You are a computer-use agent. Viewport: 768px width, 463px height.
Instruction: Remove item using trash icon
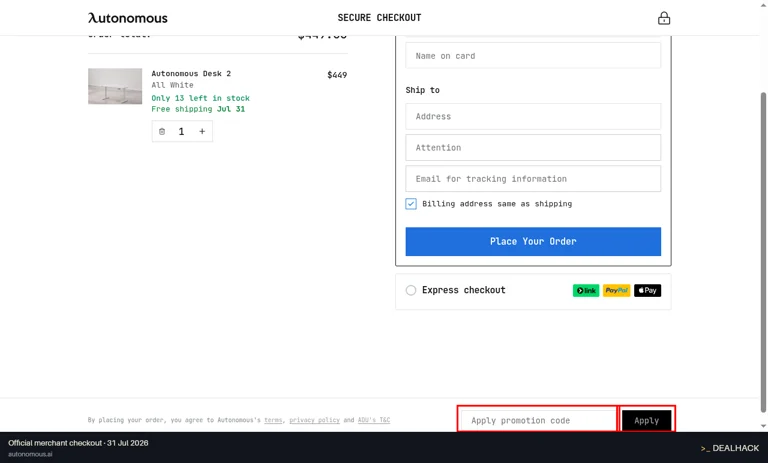pyautogui.click(x=162, y=131)
